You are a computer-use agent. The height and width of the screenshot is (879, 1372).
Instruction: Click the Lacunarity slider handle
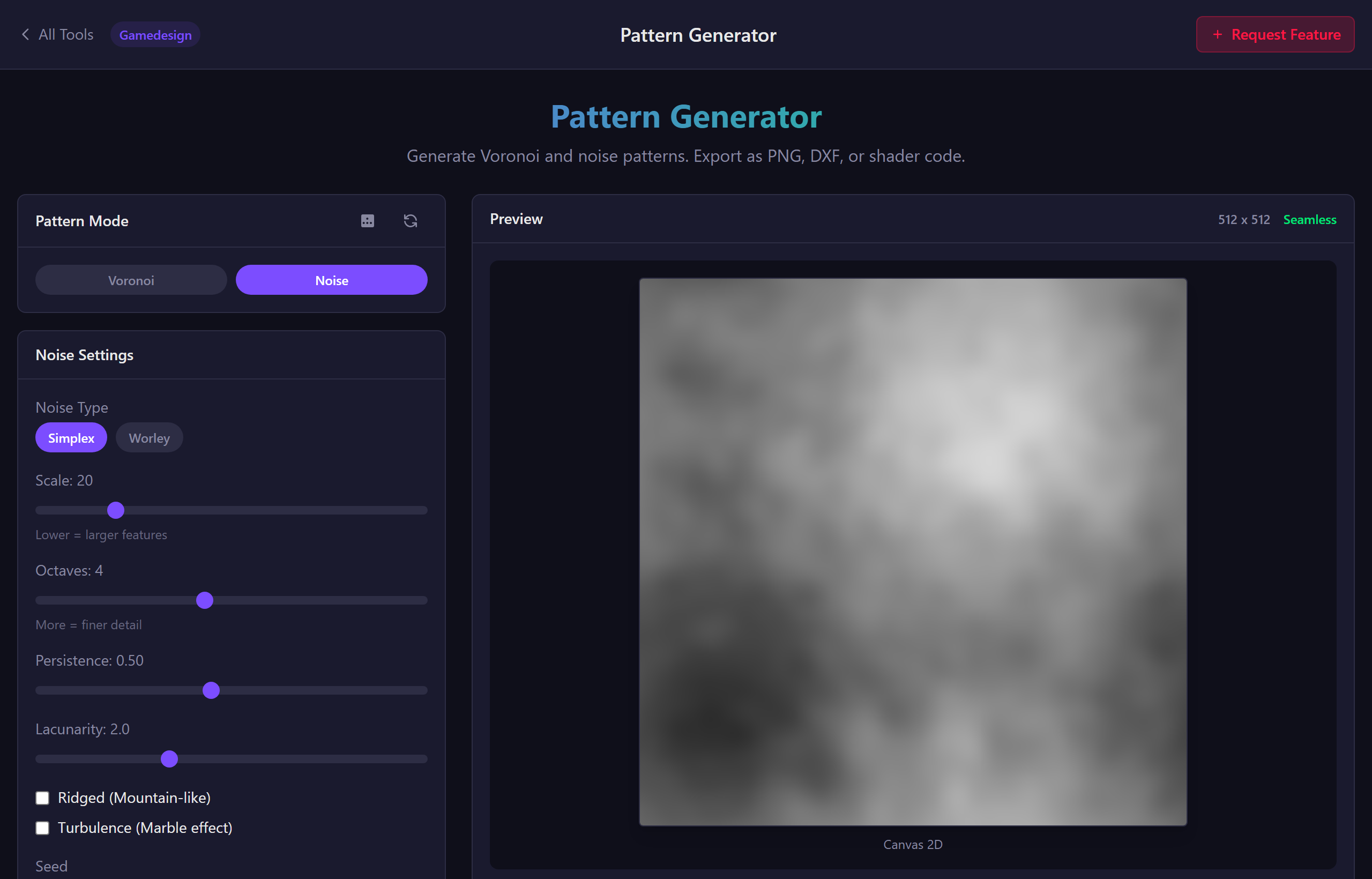click(169, 758)
